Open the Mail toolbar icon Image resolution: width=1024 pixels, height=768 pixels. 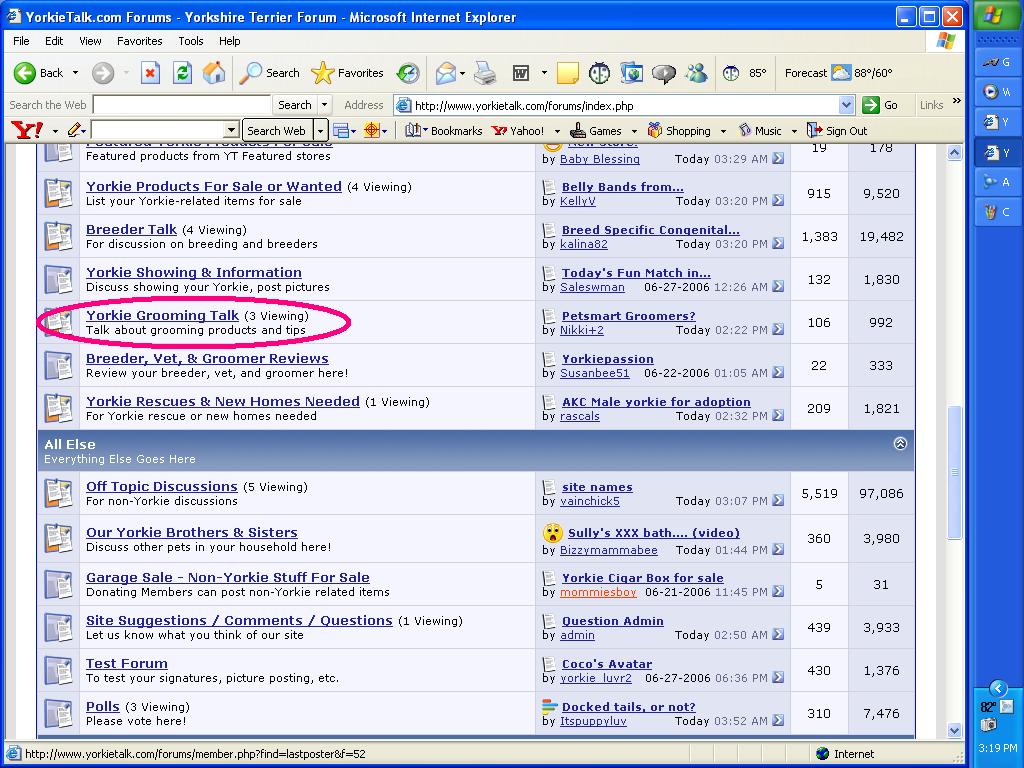pyautogui.click(x=445, y=73)
